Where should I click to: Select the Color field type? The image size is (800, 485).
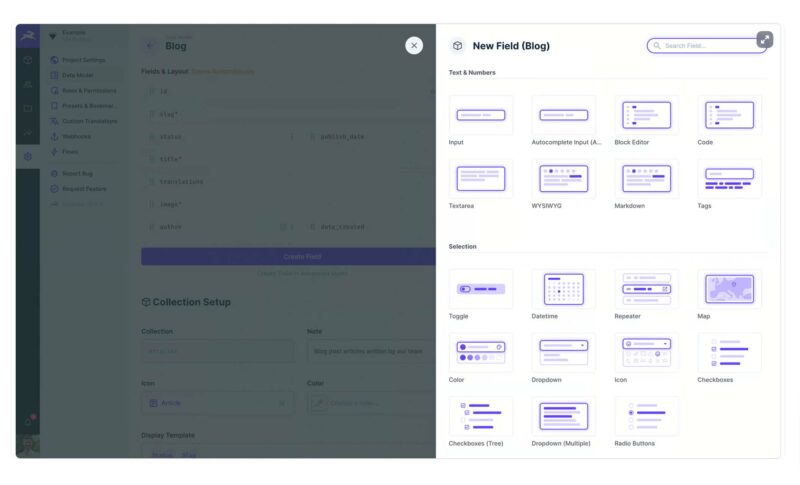481,352
